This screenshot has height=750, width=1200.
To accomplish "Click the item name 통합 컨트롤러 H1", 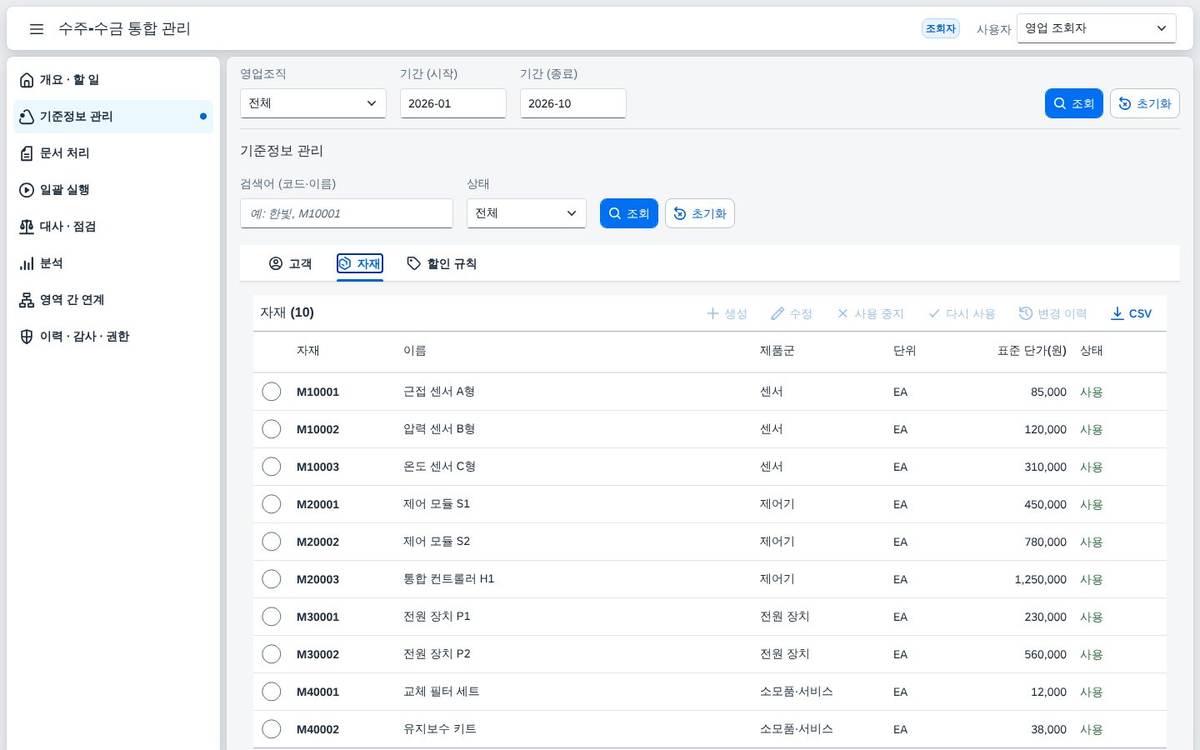I will [449, 579].
